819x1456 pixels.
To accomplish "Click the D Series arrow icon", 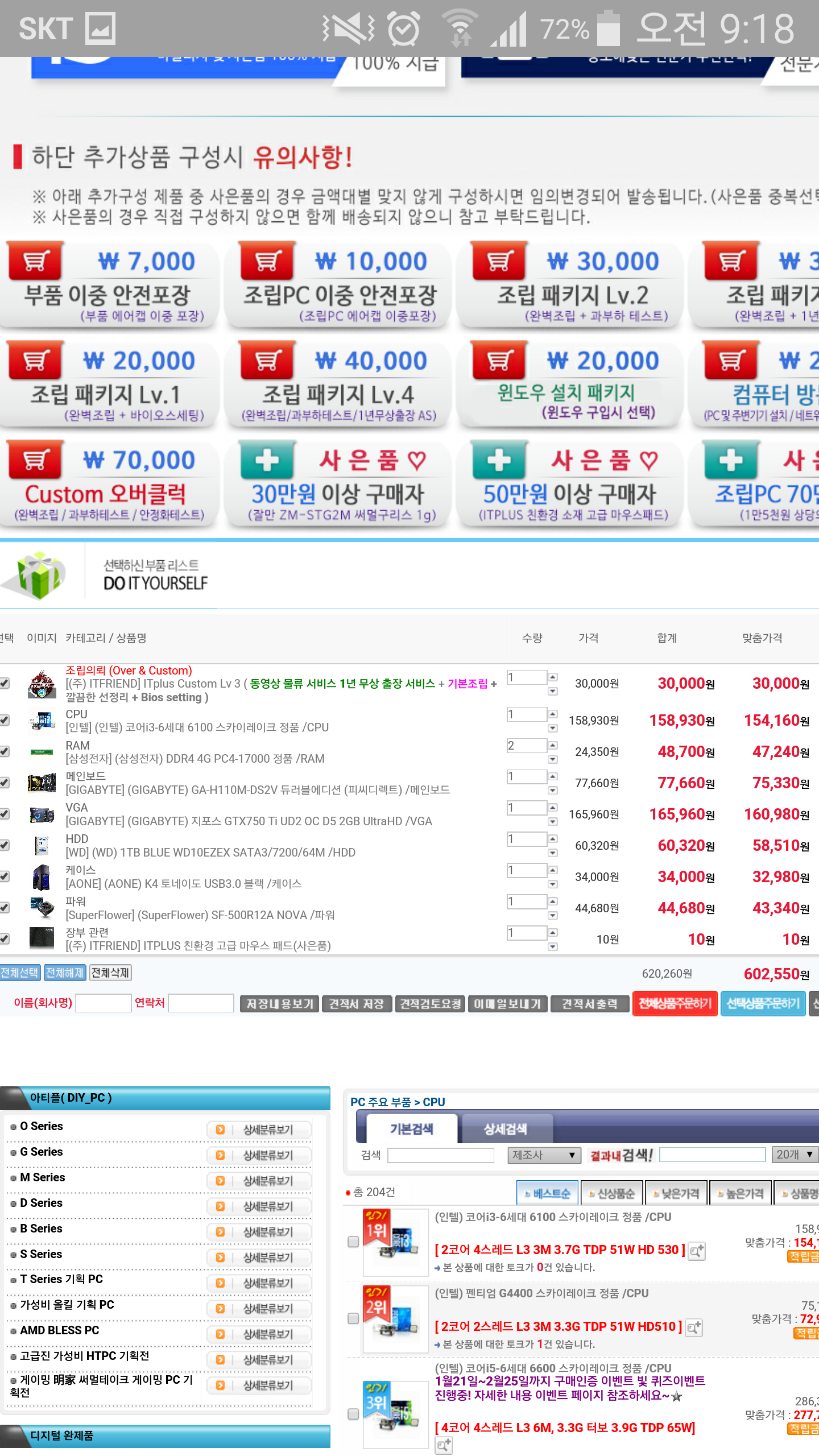I will point(220,1206).
